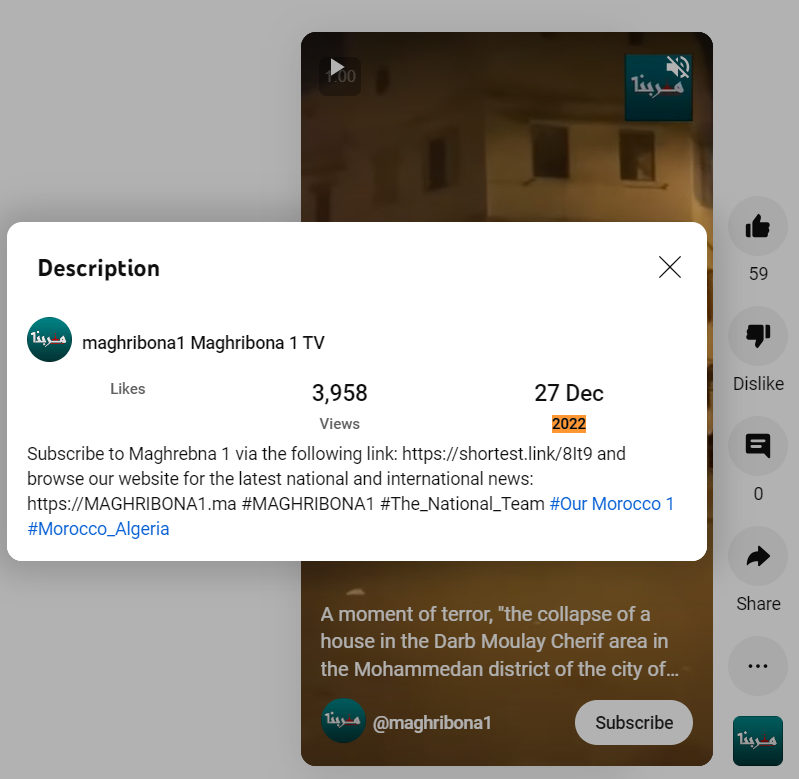
Task: Open the #Our Morocco 1 hashtag link
Action: pos(611,504)
